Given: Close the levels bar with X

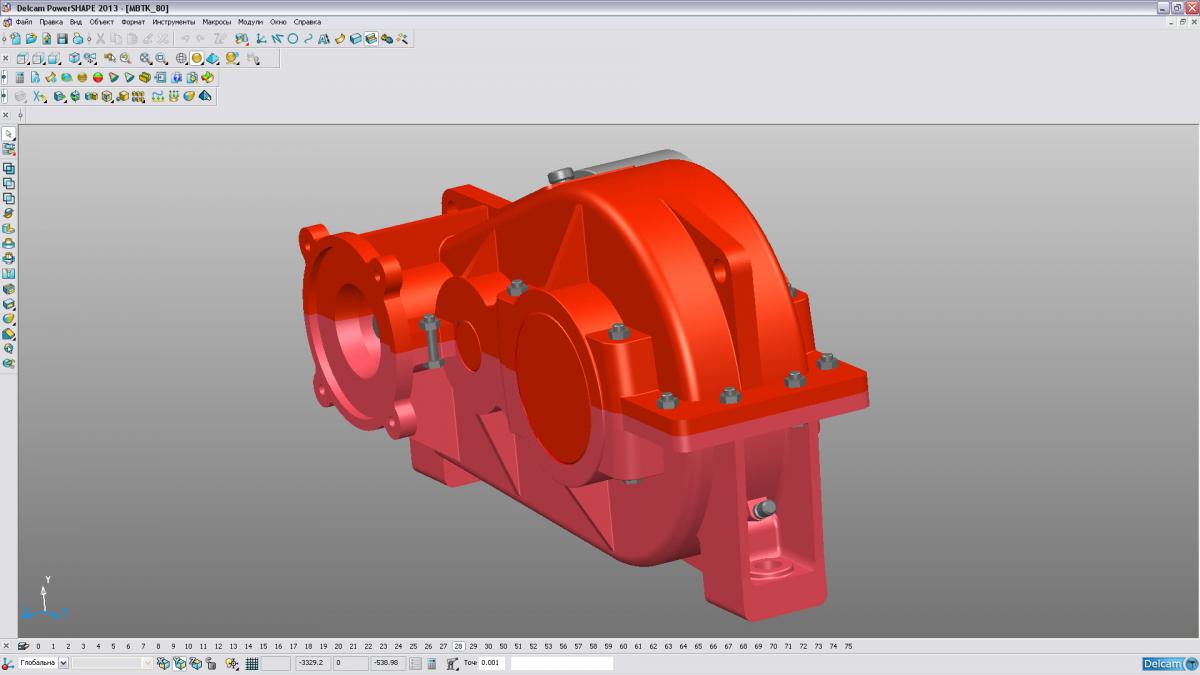Looking at the screenshot, I should click(x=6, y=646).
